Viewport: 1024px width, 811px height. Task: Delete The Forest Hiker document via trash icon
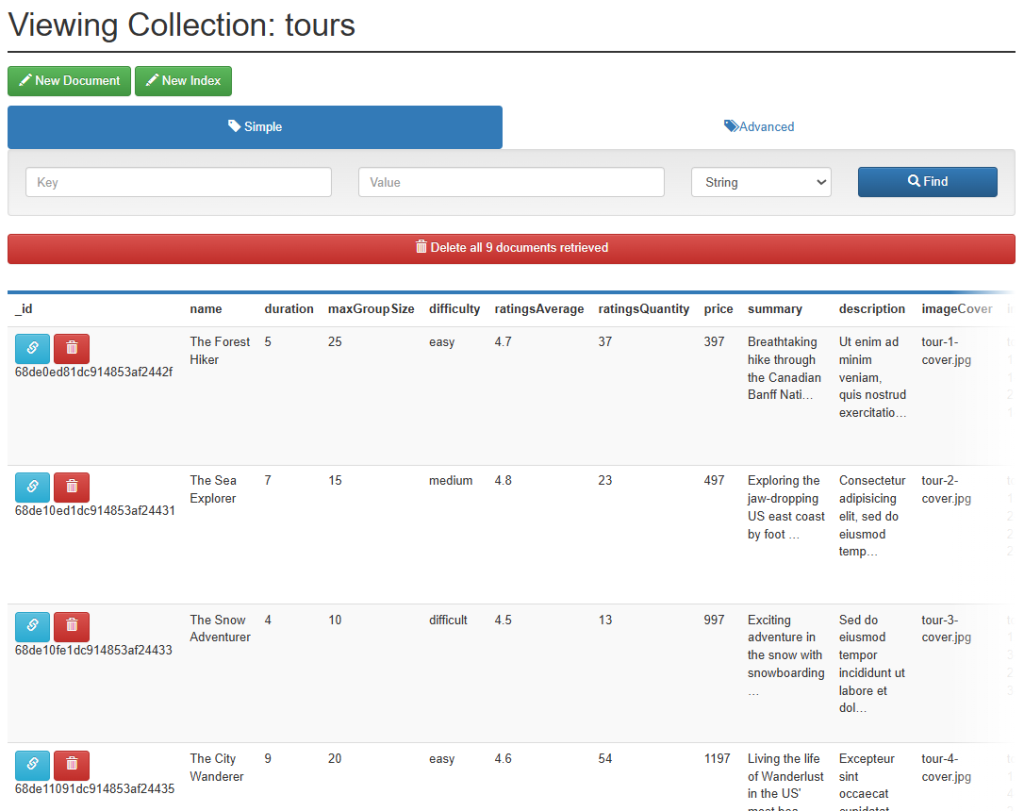(x=71, y=348)
